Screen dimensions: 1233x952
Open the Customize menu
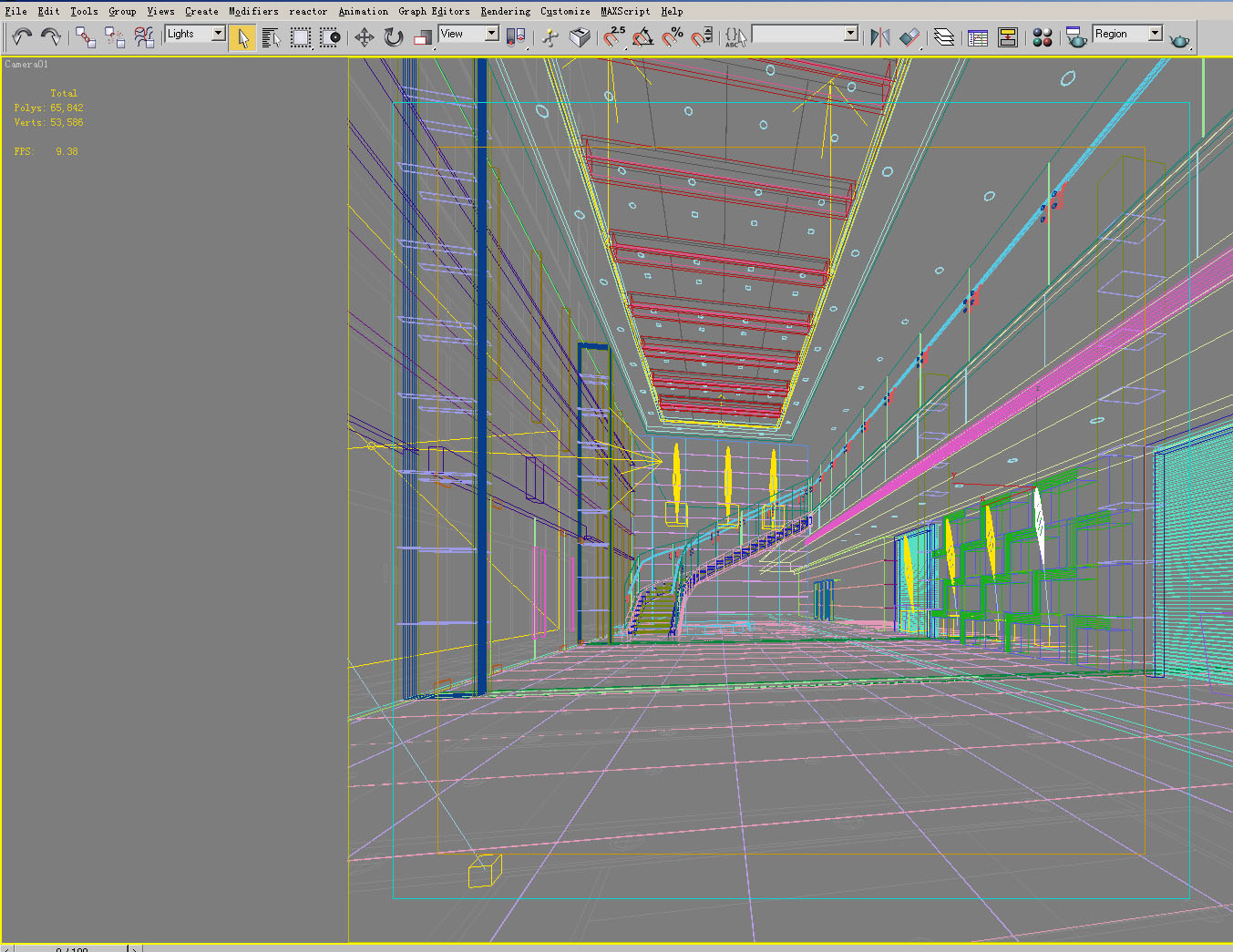click(x=565, y=11)
